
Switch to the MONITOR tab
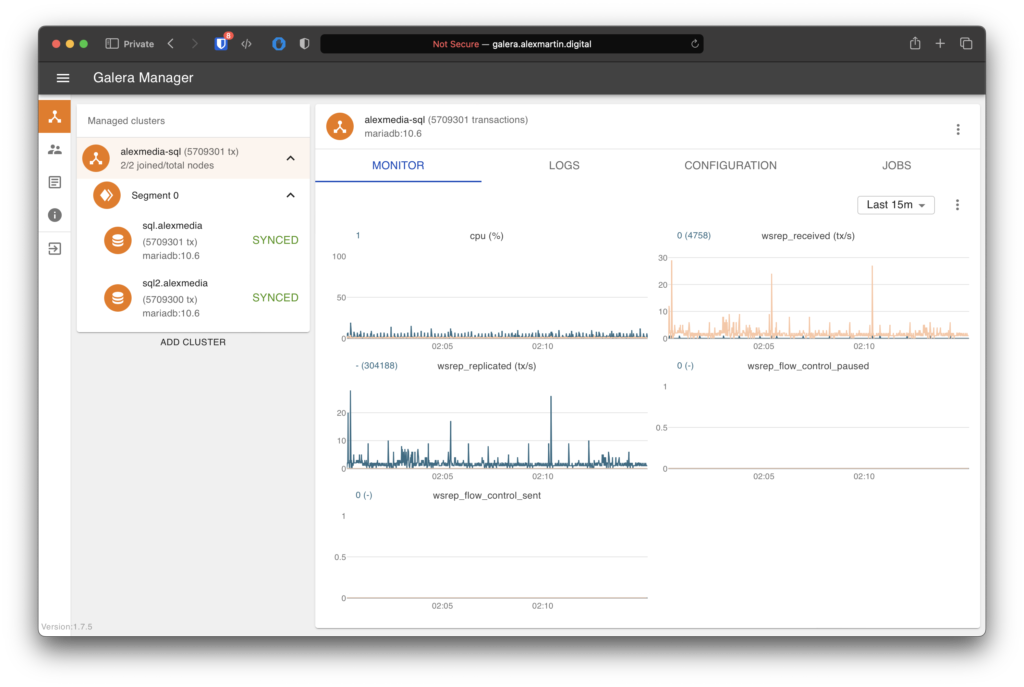[x=398, y=165]
